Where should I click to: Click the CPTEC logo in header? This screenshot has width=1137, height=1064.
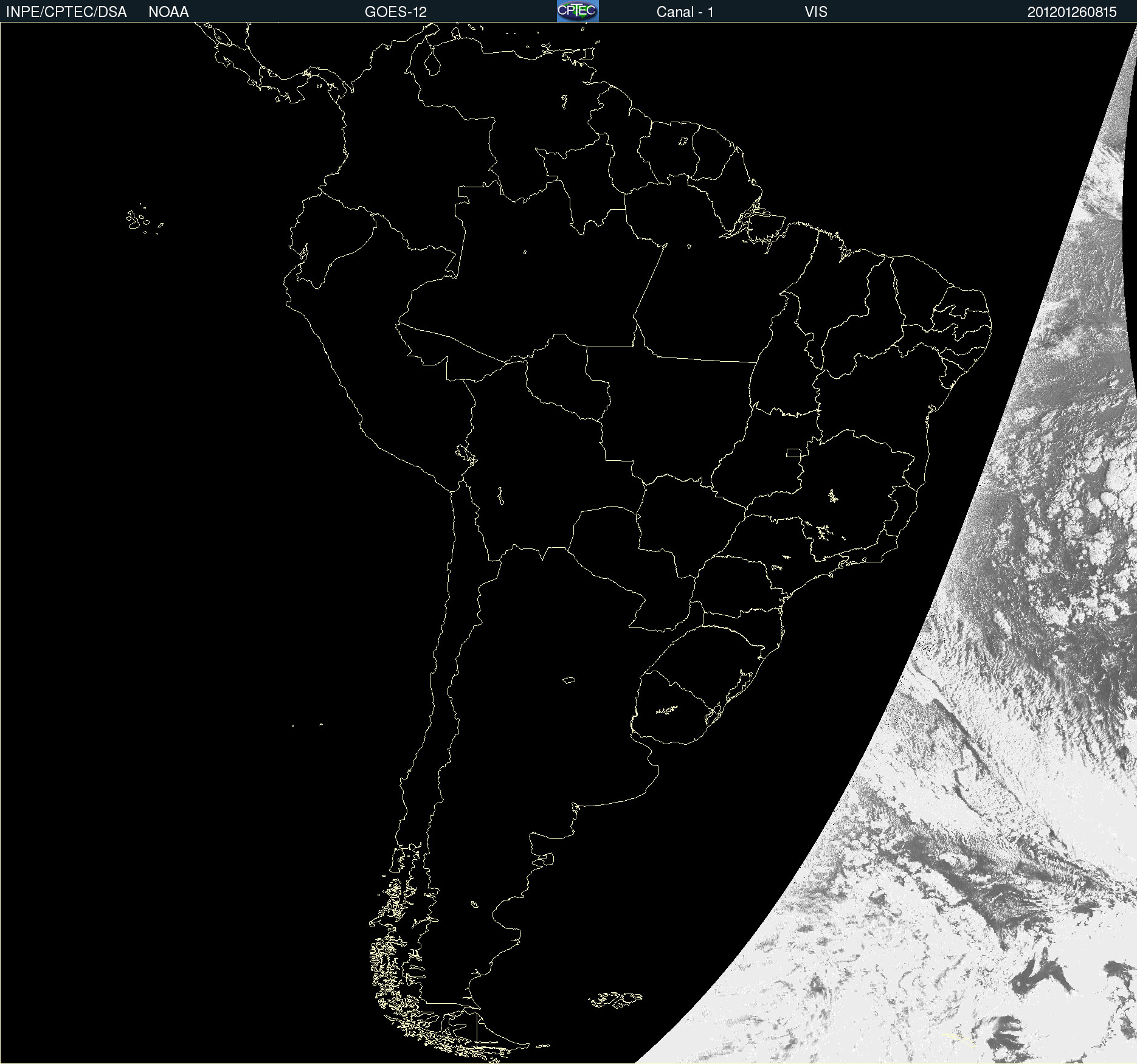[x=578, y=11]
